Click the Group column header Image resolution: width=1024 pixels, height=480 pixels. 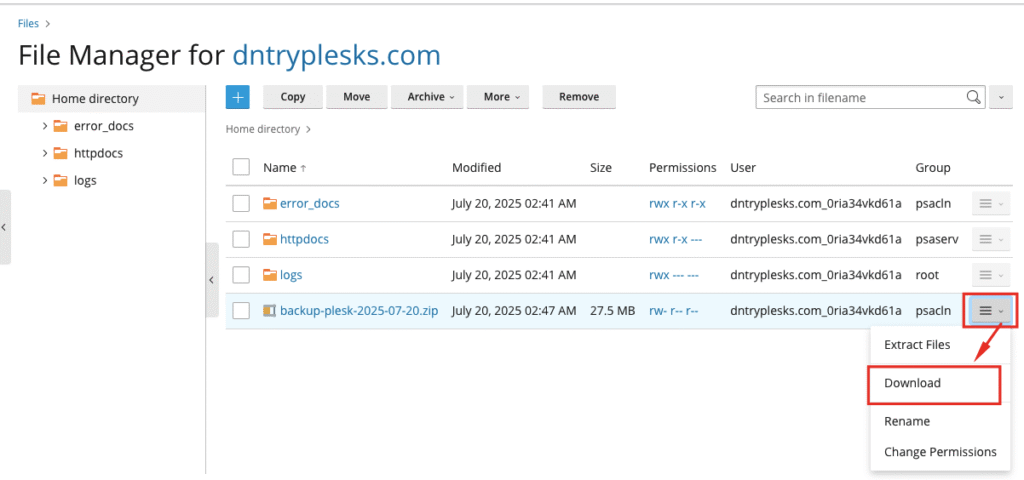[x=933, y=168]
